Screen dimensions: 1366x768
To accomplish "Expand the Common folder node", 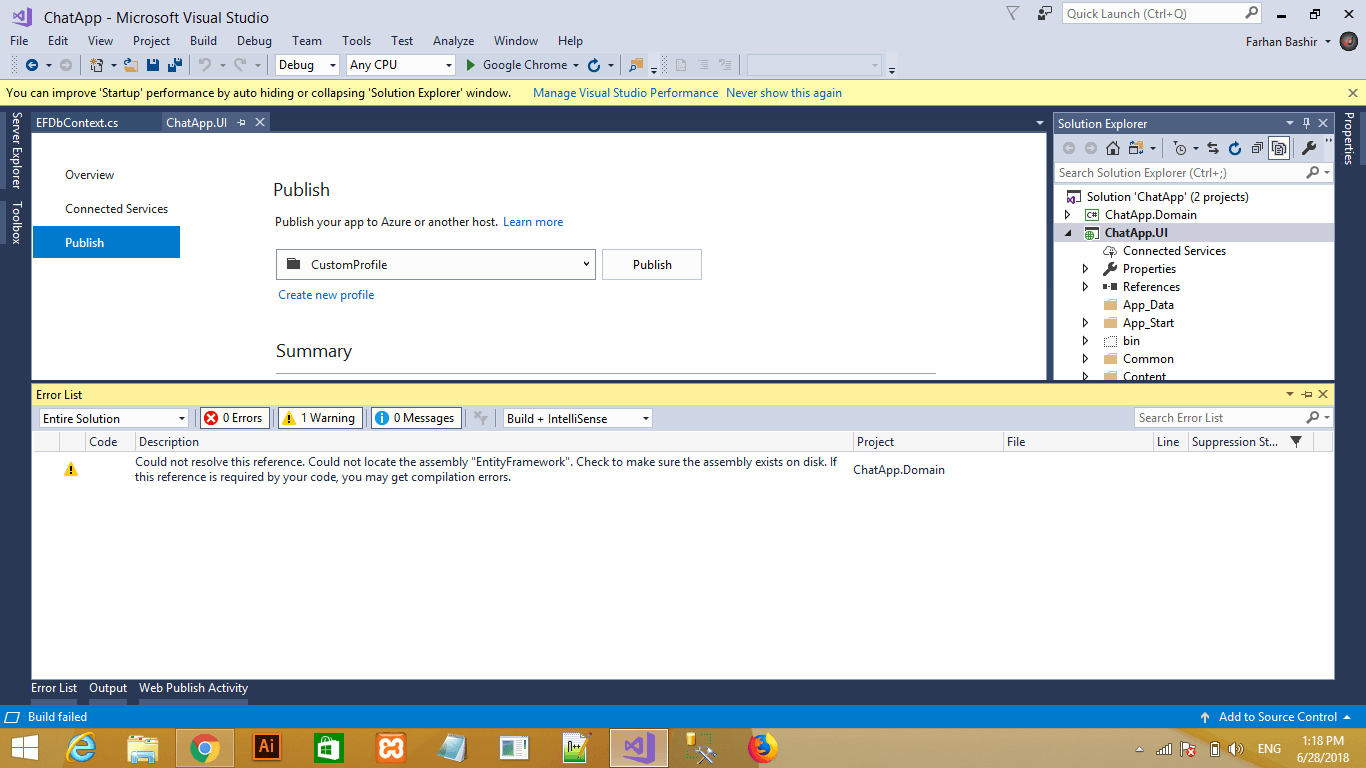I will (1086, 359).
